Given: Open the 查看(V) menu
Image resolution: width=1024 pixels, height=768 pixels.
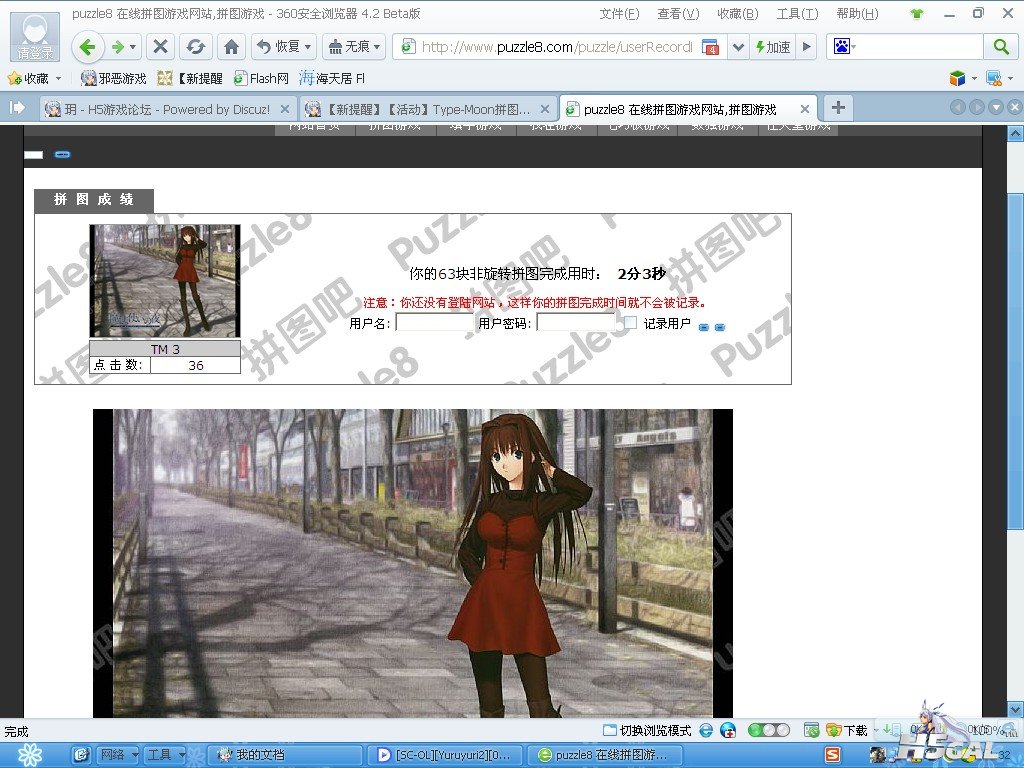Looking at the screenshot, I should point(678,14).
